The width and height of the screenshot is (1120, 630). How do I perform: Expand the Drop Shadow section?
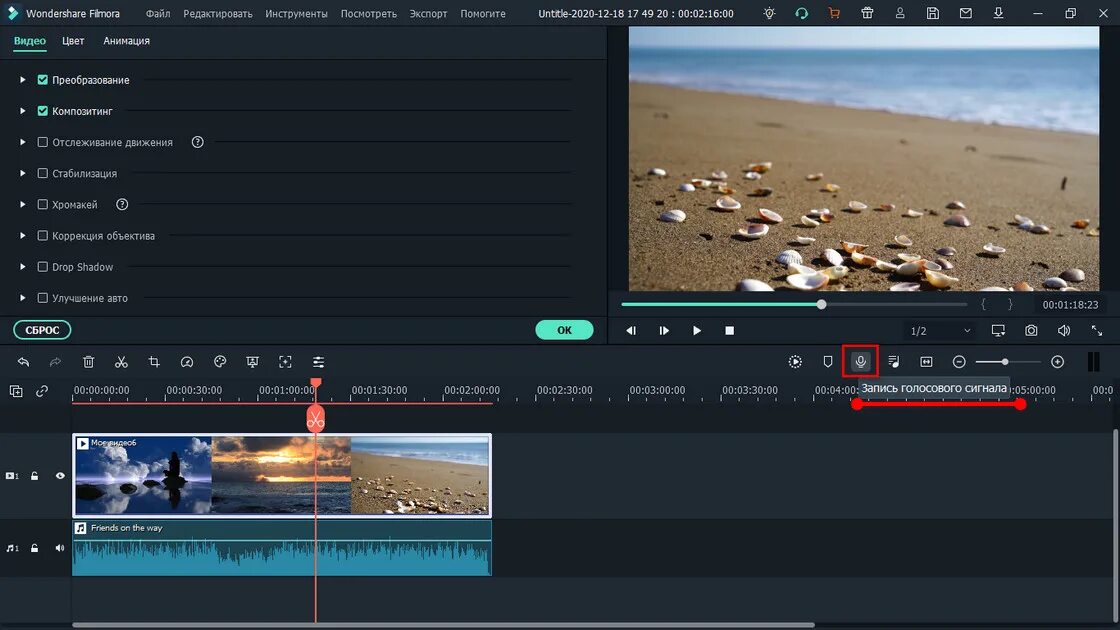(21, 267)
